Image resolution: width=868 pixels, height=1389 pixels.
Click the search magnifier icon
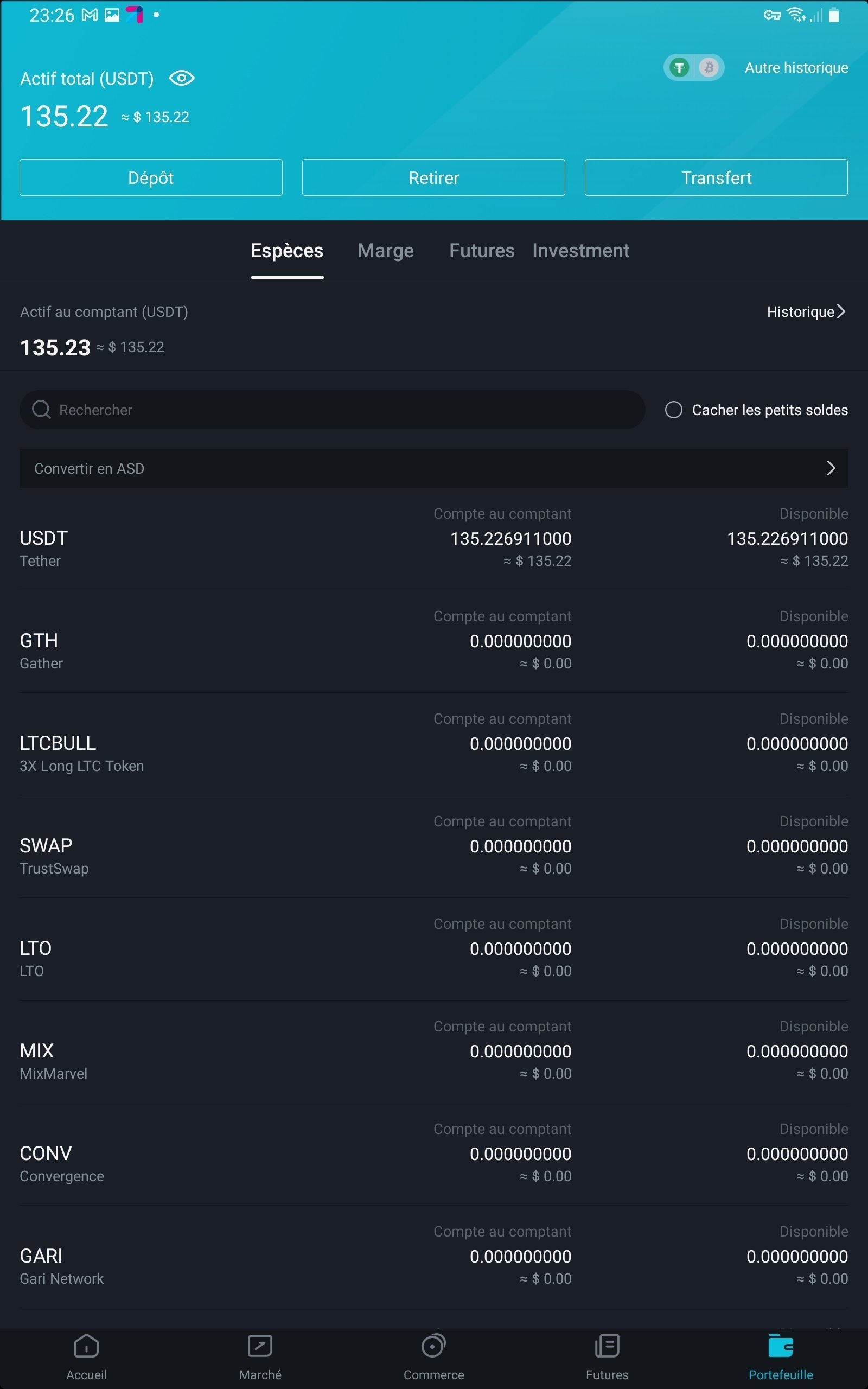pos(41,409)
